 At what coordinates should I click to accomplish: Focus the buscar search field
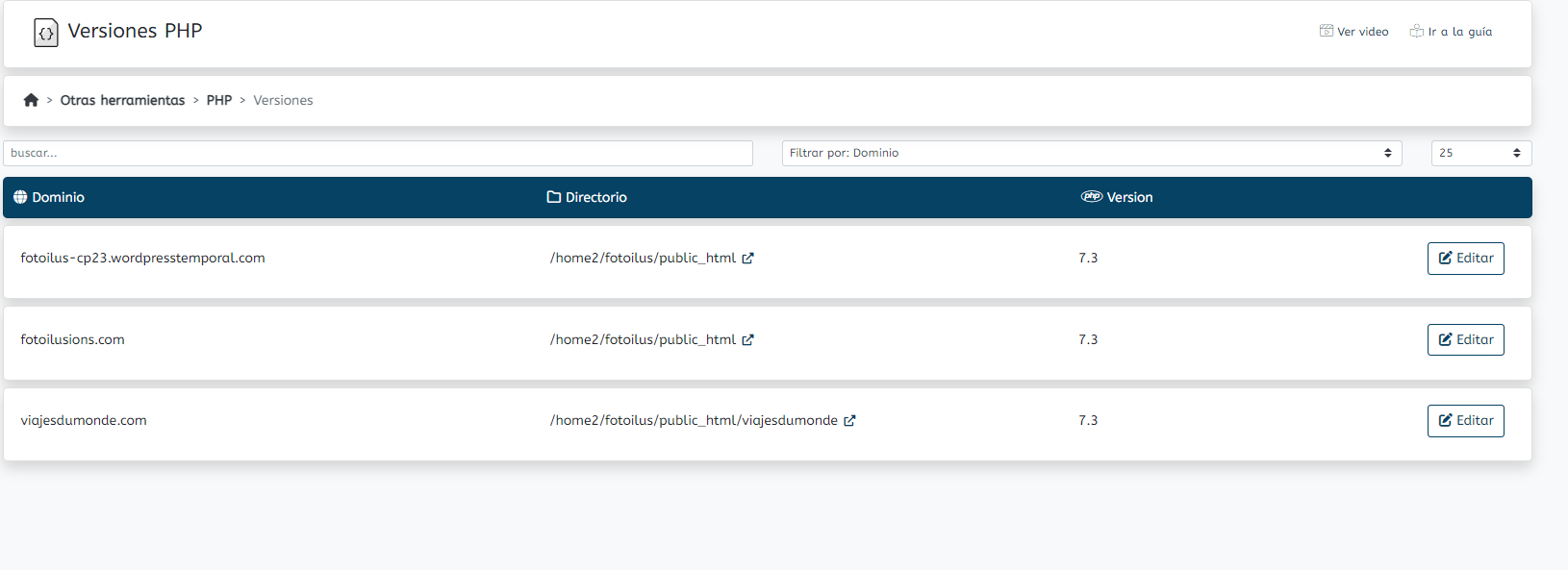click(378, 153)
